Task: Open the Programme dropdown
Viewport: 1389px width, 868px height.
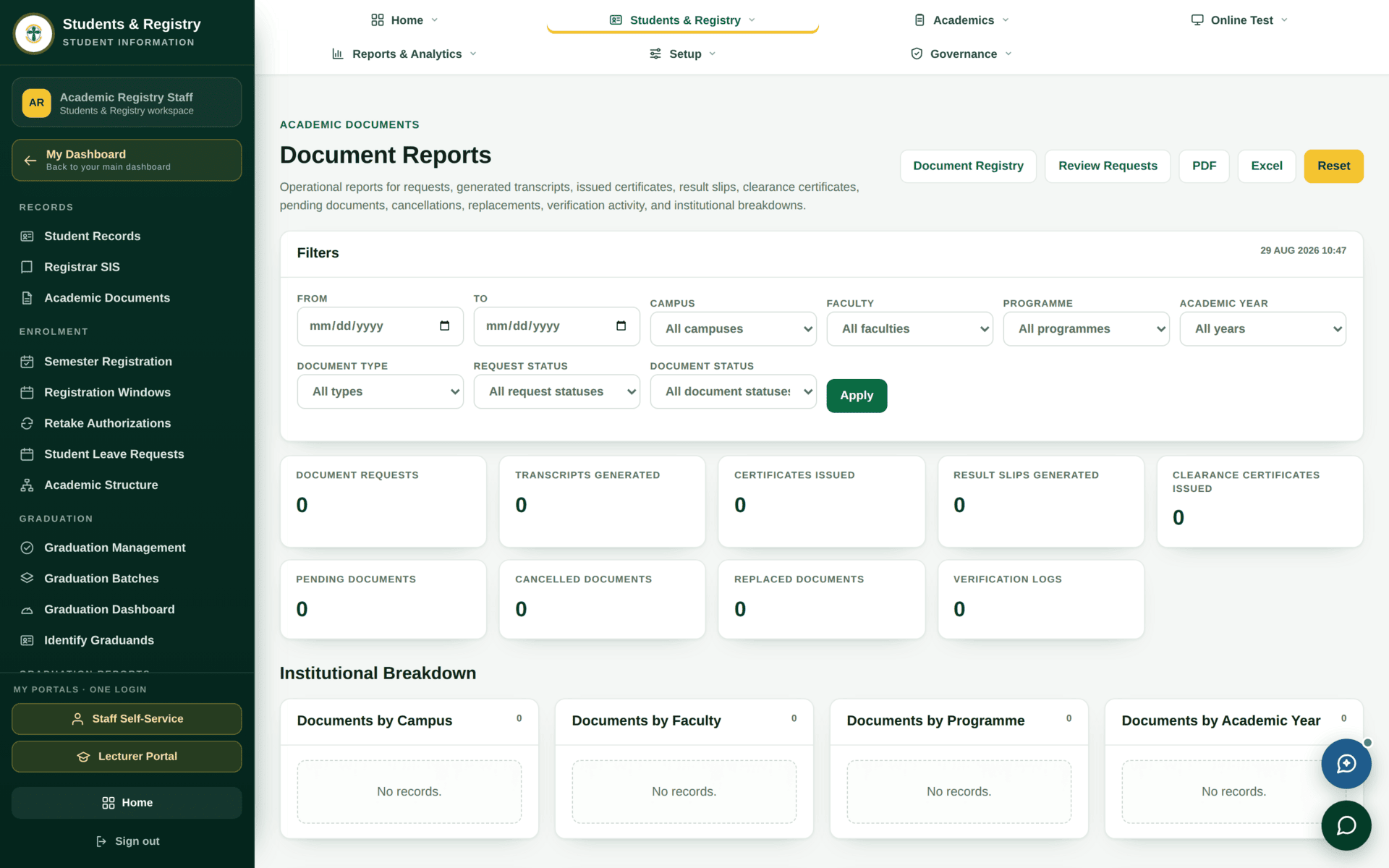Action: coord(1086,329)
